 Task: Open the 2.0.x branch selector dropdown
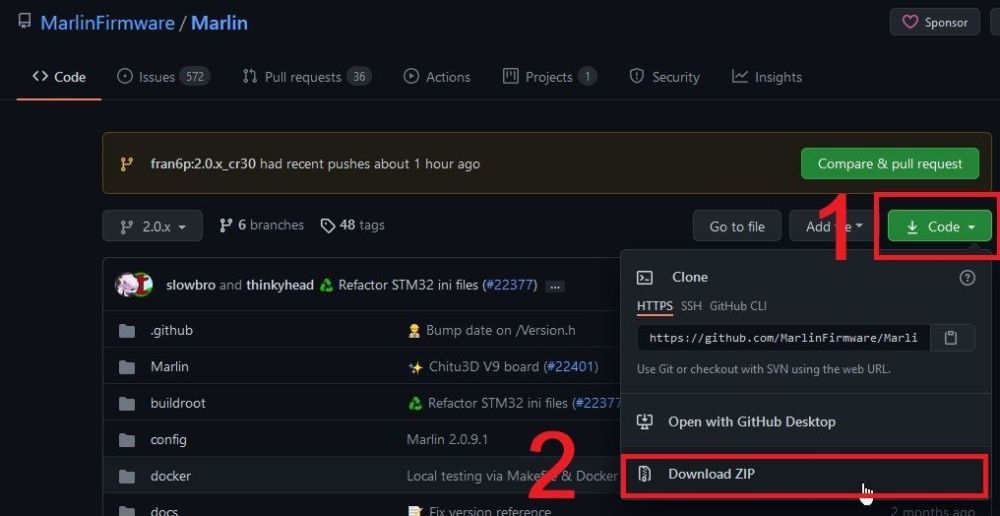[x=152, y=226]
